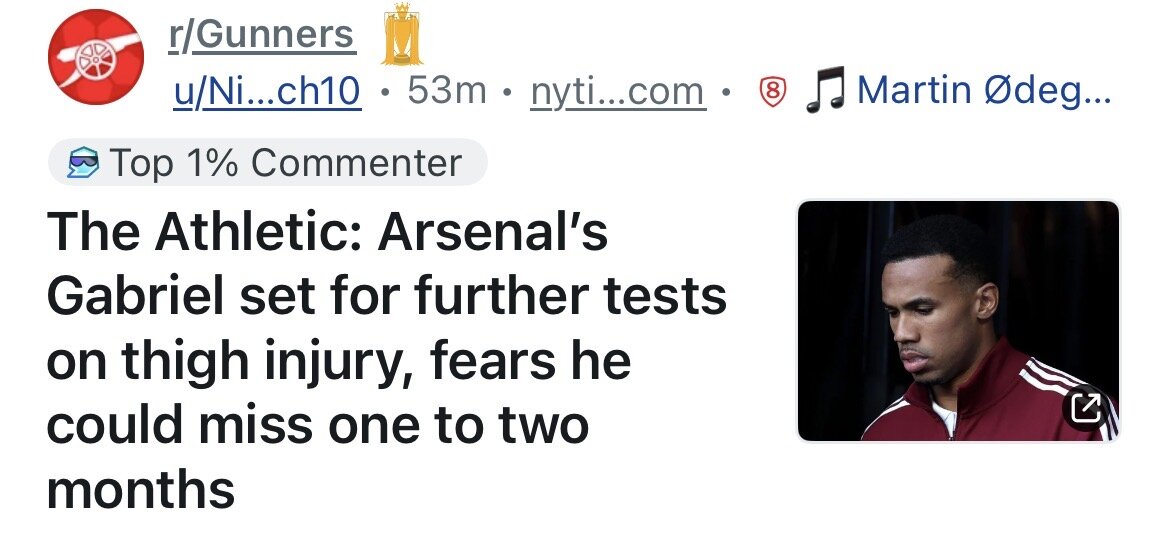
Task: Tap "Arsenal's" in the post headline
Action: [x=493, y=233]
